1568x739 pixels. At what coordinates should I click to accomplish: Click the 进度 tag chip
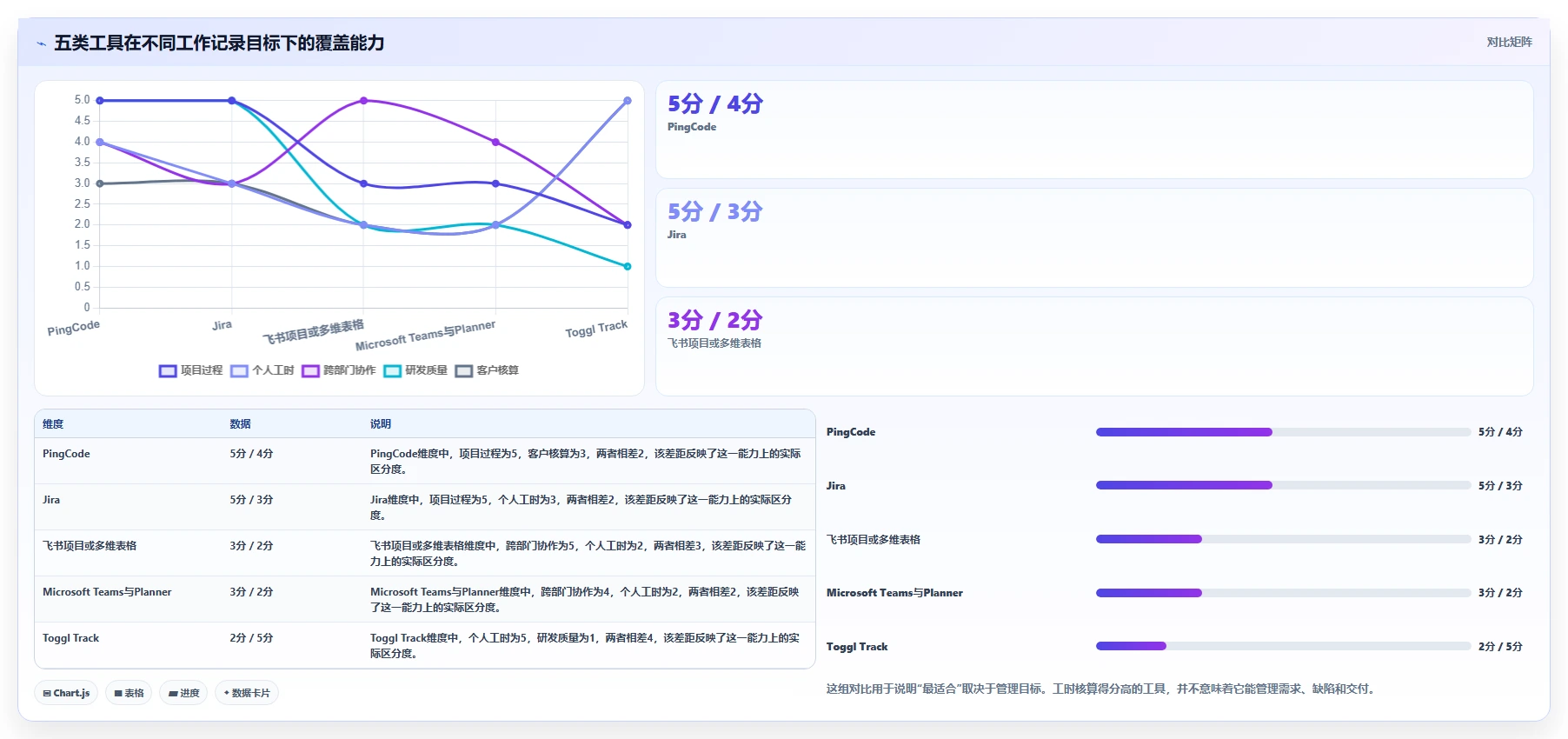(183, 693)
